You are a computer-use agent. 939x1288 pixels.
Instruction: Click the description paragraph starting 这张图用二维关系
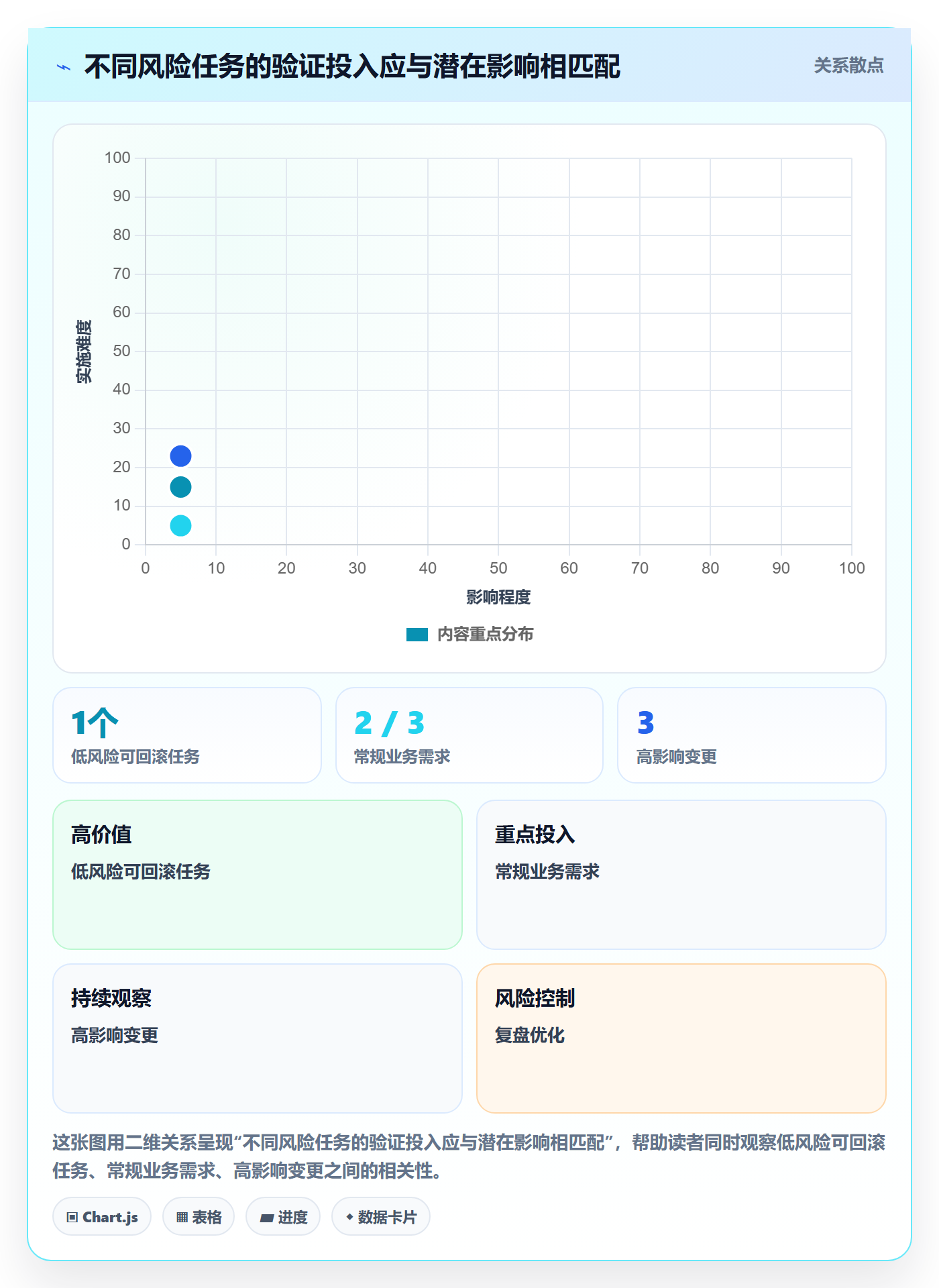point(469,1157)
